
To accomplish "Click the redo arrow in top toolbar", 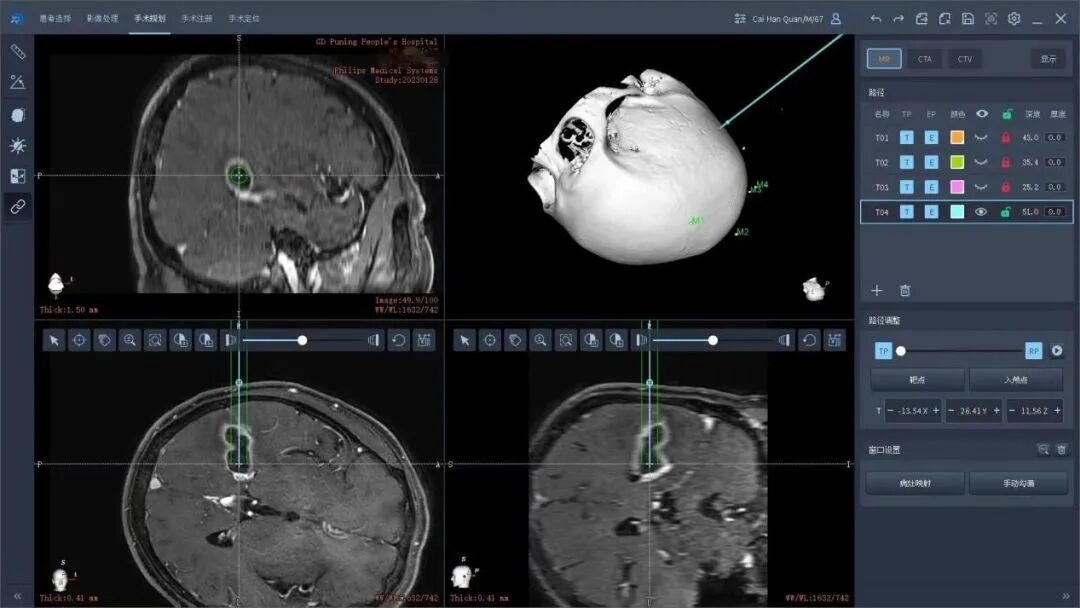I will tap(898, 19).
